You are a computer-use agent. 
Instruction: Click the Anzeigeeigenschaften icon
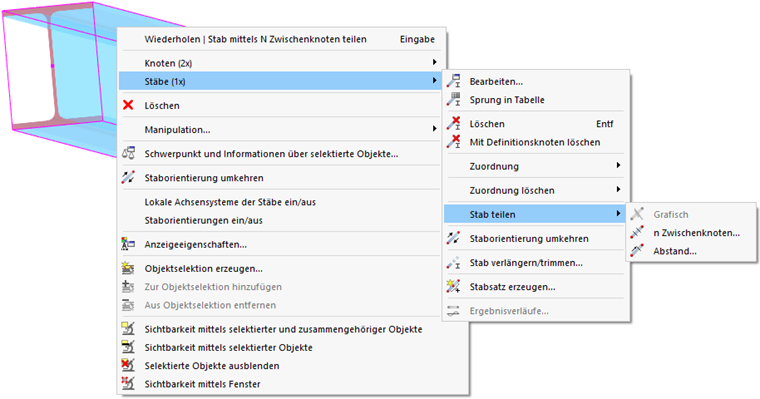128,244
